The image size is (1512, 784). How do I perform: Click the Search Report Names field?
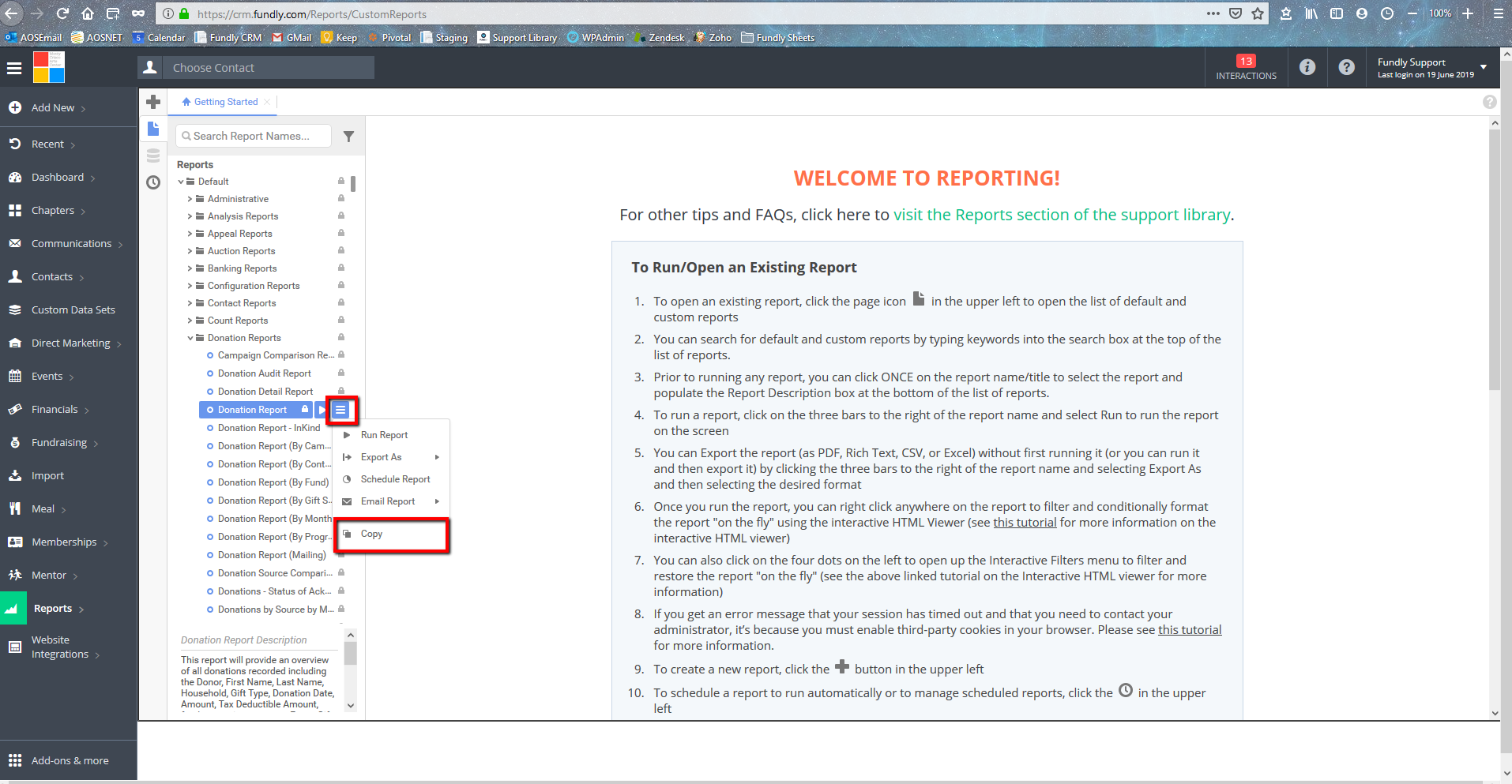(x=253, y=136)
